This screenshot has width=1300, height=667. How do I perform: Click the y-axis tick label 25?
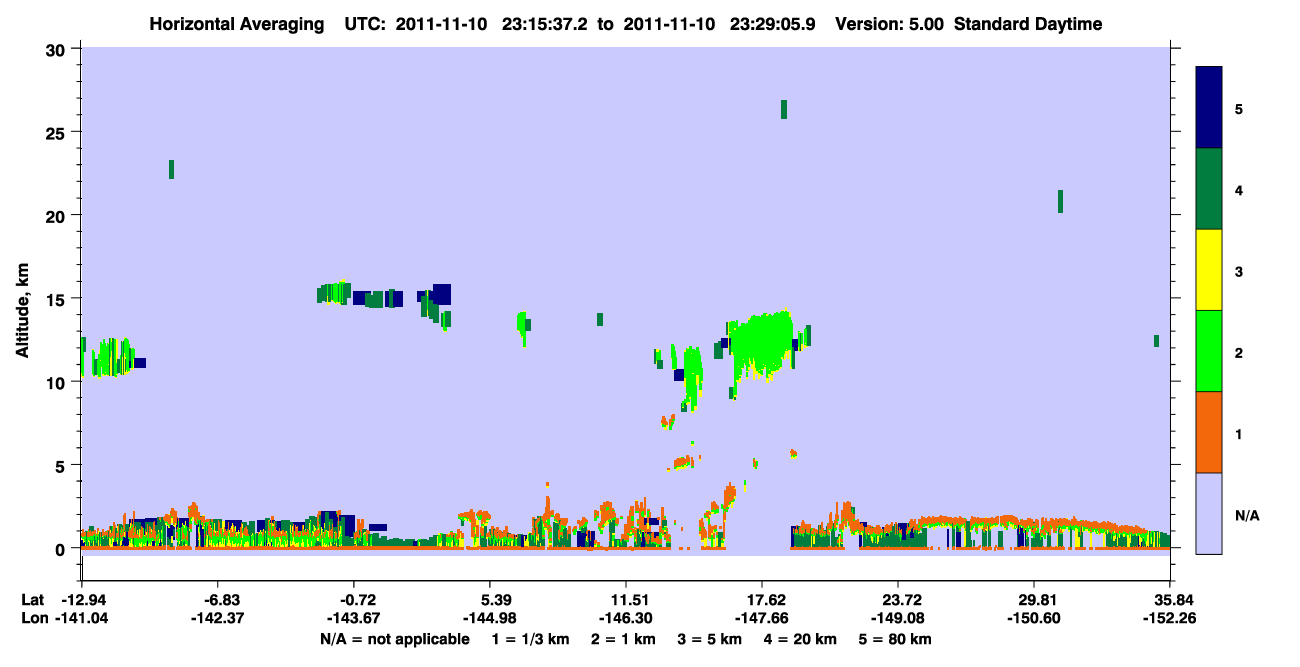(x=58, y=133)
